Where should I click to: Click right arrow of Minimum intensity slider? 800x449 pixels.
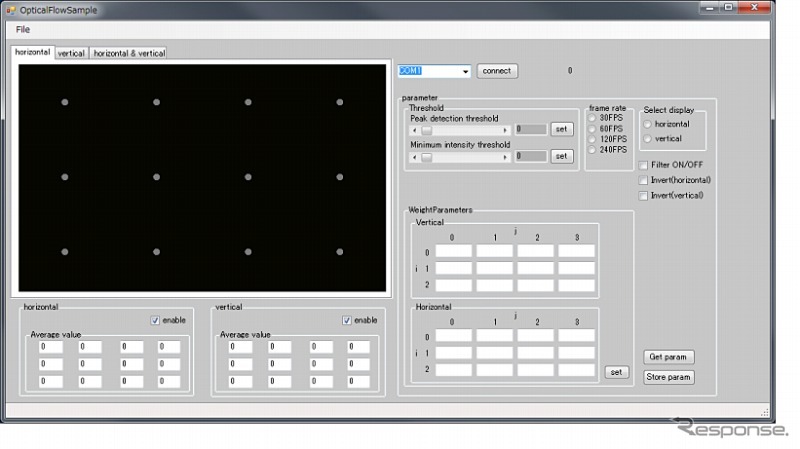505,157
